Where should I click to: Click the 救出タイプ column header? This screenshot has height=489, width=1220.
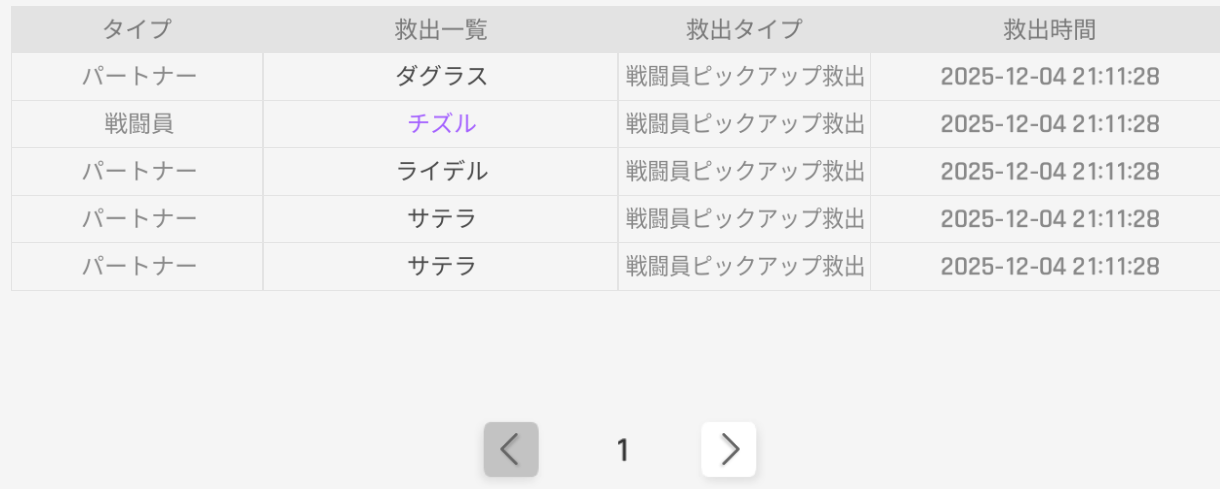pyautogui.click(x=744, y=30)
